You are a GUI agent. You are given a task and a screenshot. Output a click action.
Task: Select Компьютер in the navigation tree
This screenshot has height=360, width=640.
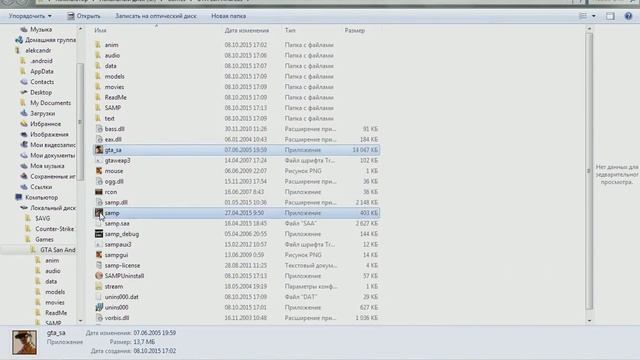(x=41, y=198)
